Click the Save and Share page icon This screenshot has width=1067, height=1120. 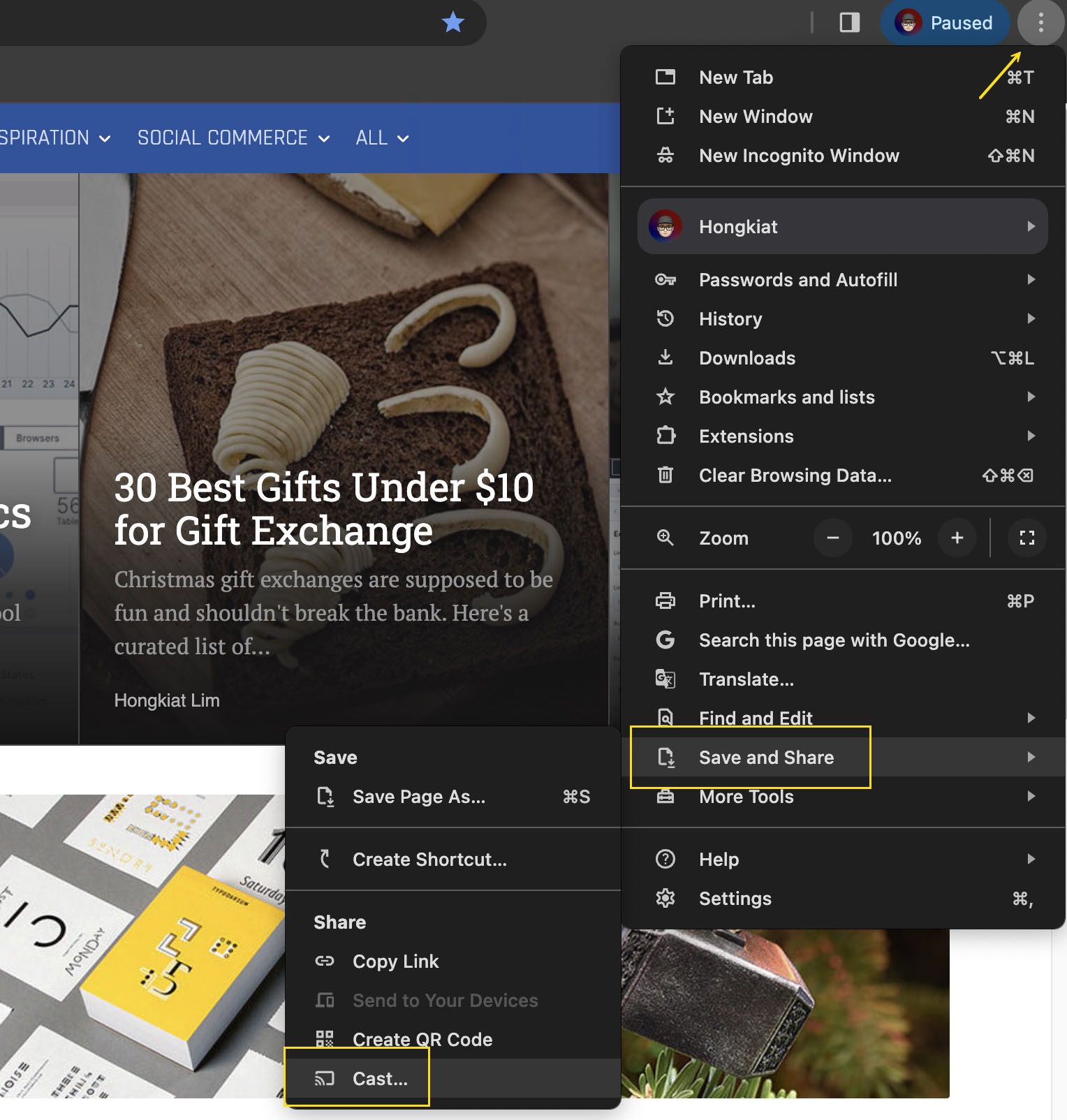666,757
